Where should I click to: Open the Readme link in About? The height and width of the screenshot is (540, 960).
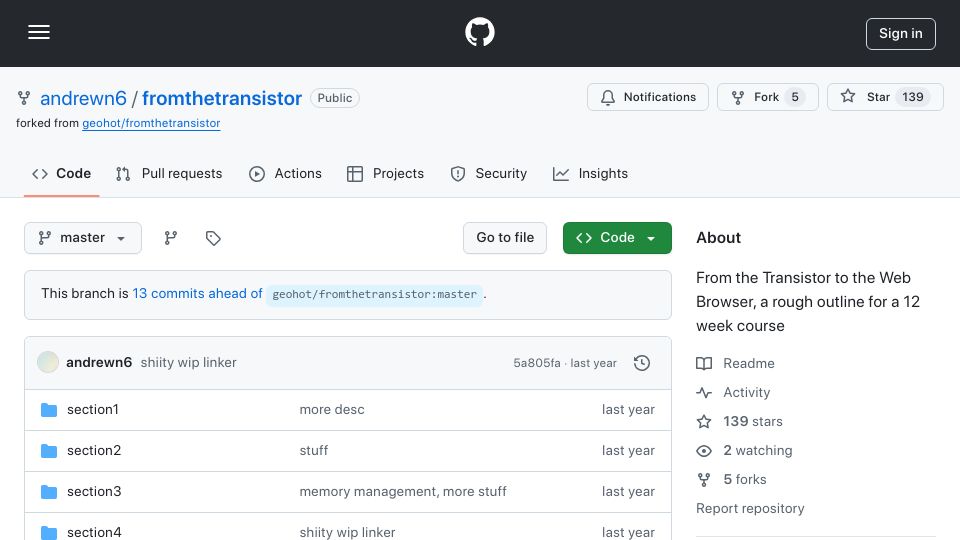748,363
